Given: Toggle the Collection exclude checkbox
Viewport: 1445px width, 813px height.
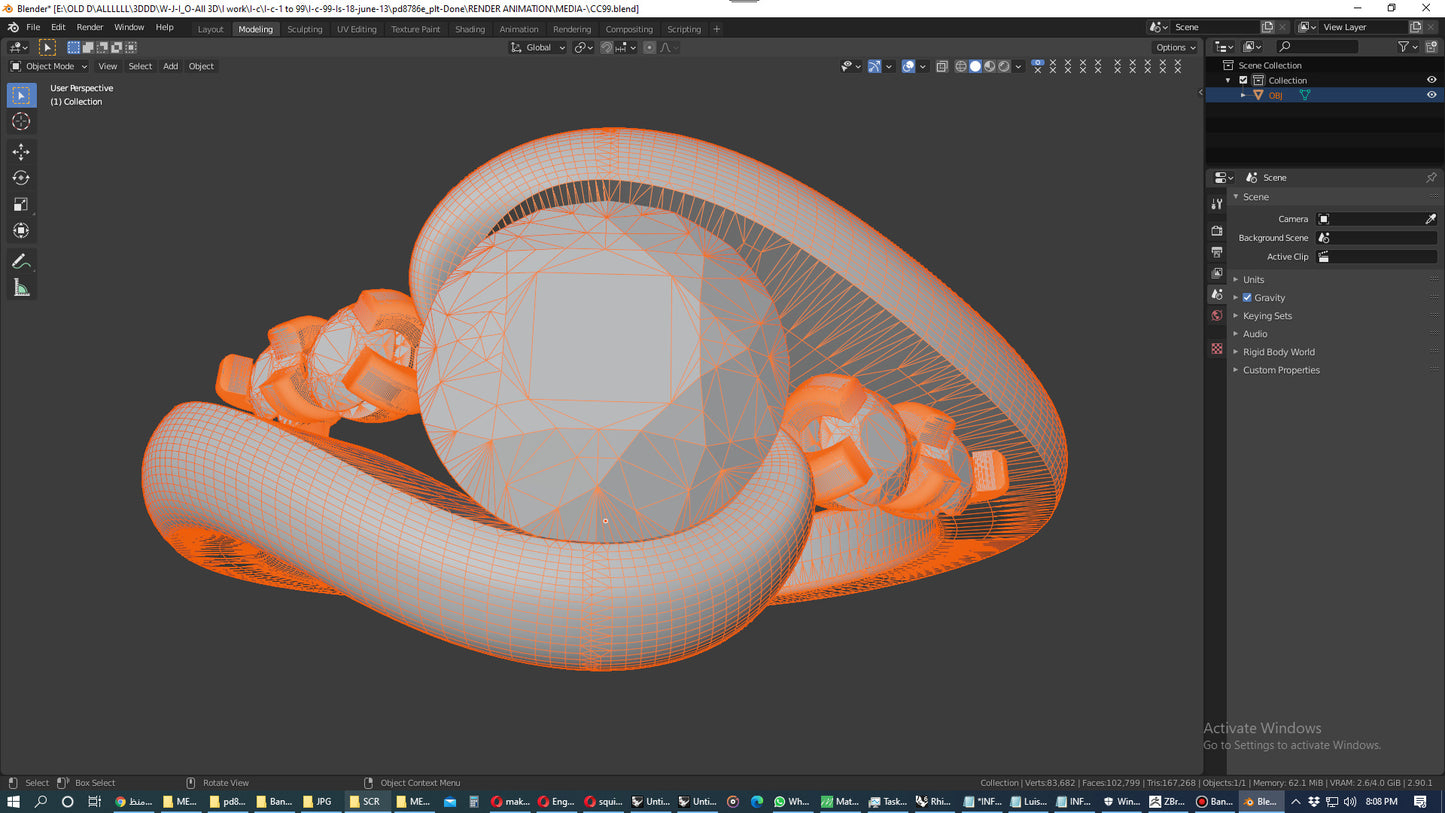Looking at the screenshot, I should (x=1243, y=80).
